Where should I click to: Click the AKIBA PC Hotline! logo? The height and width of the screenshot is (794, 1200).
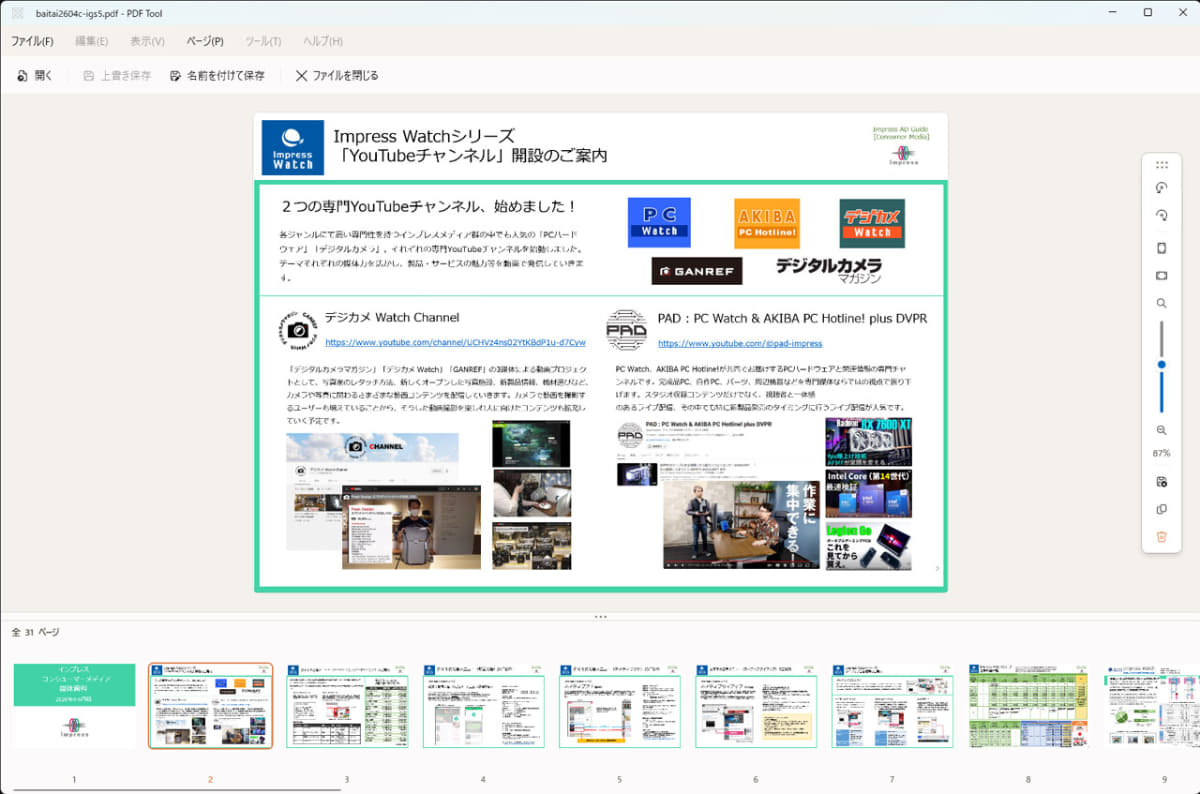766,223
